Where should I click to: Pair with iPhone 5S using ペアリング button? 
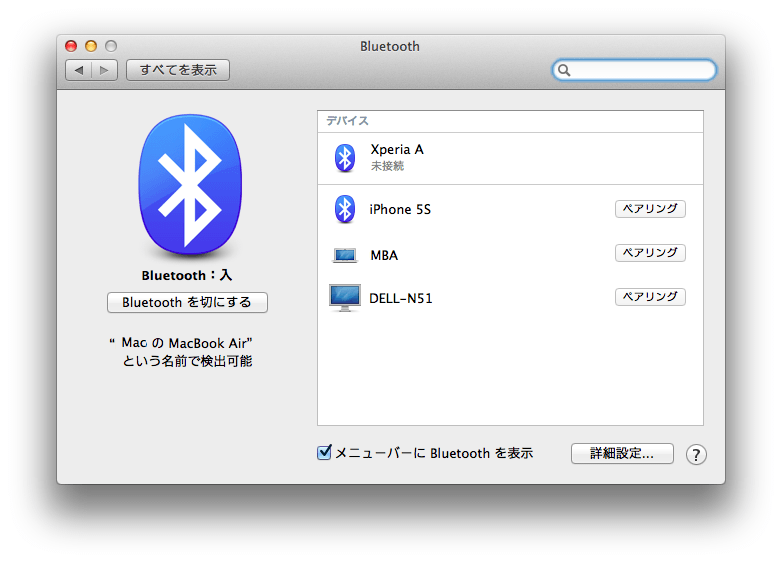pos(650,209)
